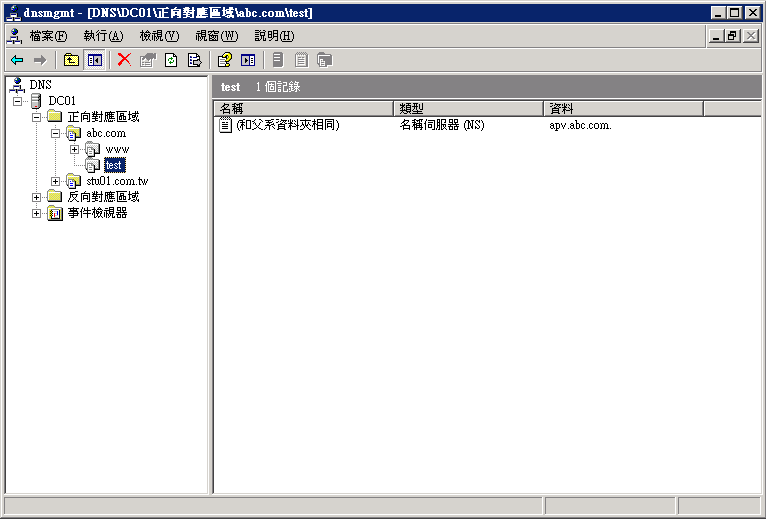The width and height of the screenshot is (766, 519).
Task: Maximize the dnsmgmt main window
Action: [734, 12]
